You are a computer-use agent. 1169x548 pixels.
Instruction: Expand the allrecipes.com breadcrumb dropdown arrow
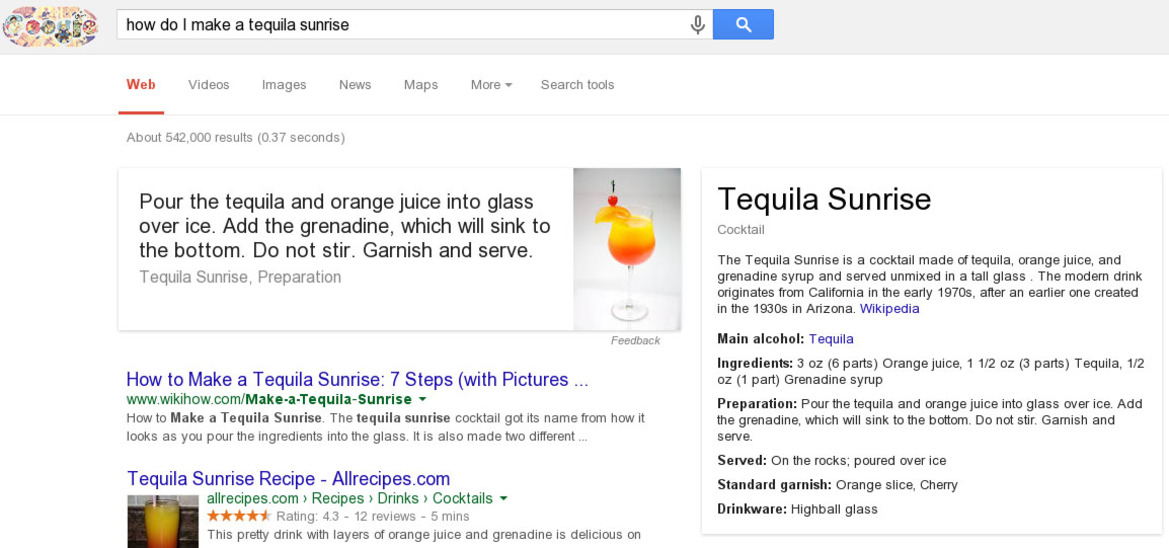pyautogui.click(x=503, y=498)
